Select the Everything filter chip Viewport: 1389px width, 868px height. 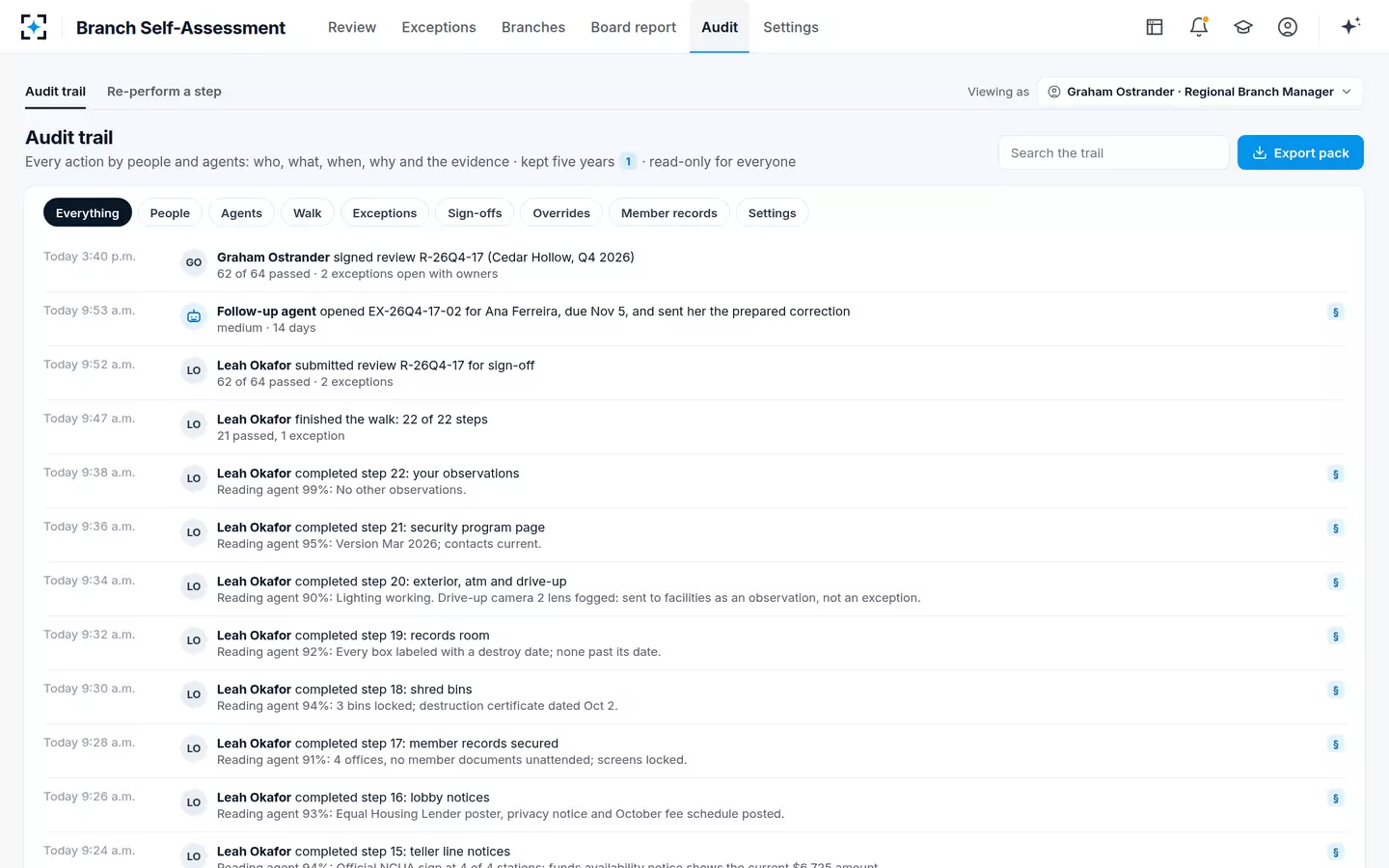pos(88,213)
